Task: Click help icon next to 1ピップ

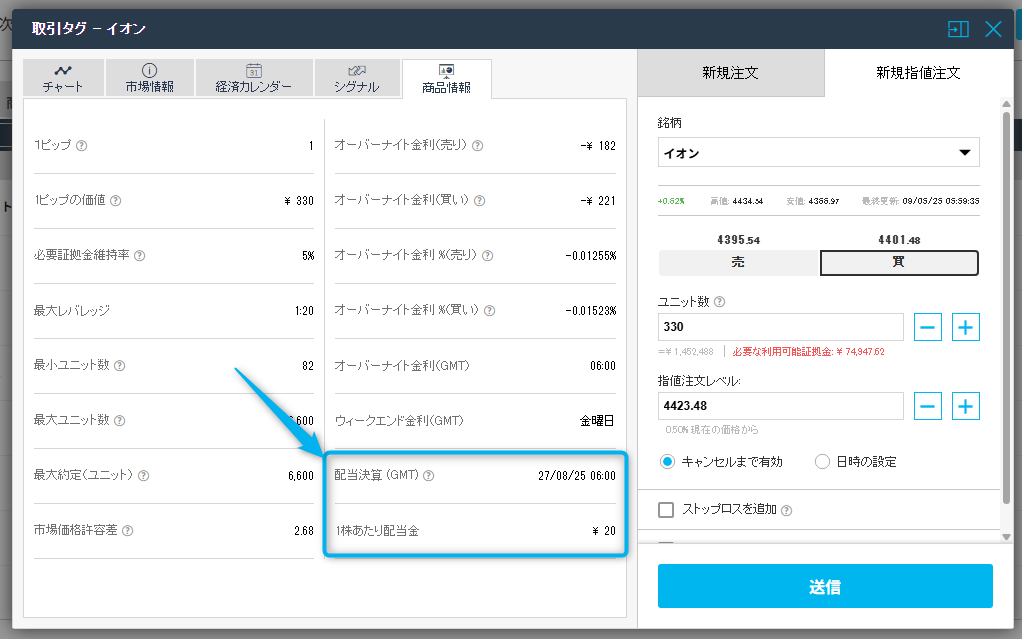Action: point(81,146)
